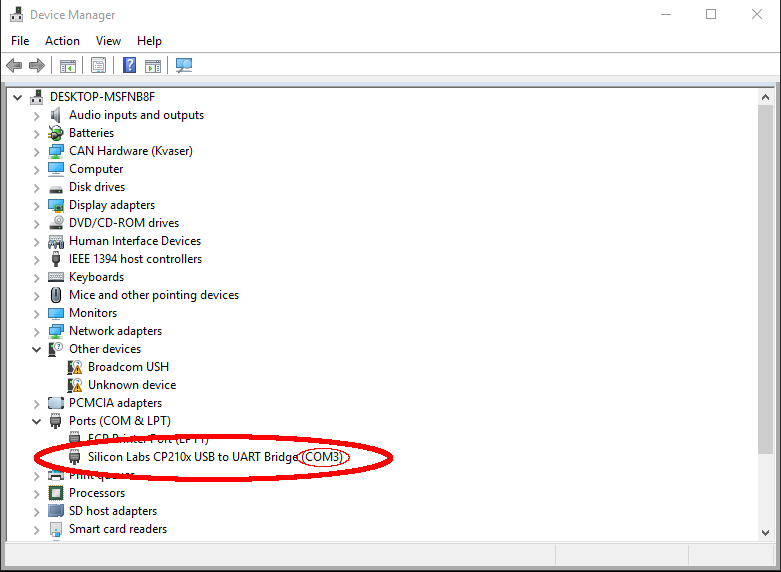The height and width of the screenshot is (572, 781).
Task: Click the Human Interface Devices icon
Action: click(56, 241)
